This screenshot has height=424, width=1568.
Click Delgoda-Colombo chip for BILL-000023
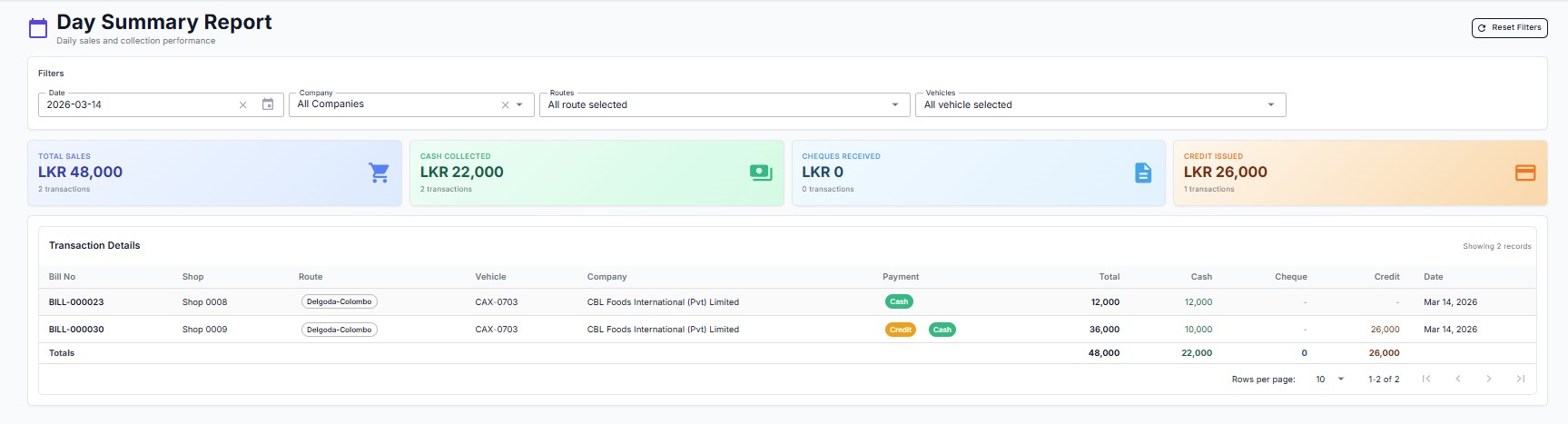click(339, 302)
